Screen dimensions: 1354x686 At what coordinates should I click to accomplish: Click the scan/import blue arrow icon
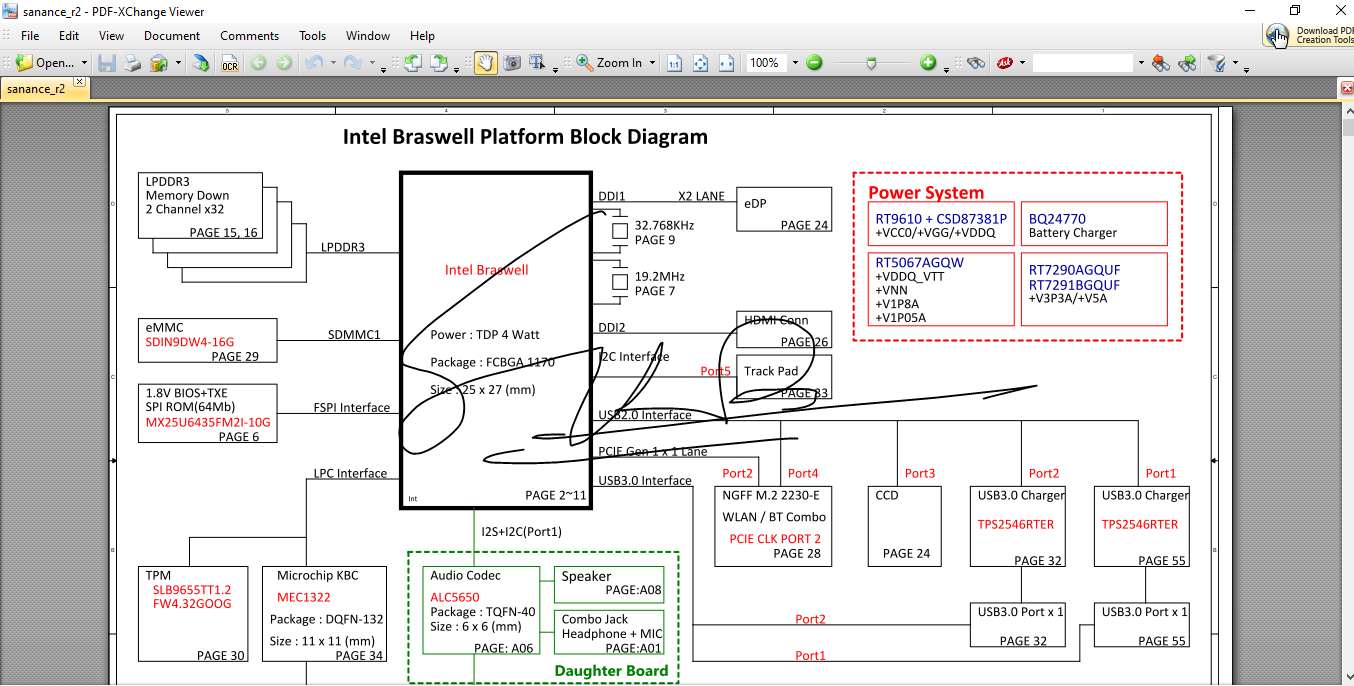tap(201, 62)
